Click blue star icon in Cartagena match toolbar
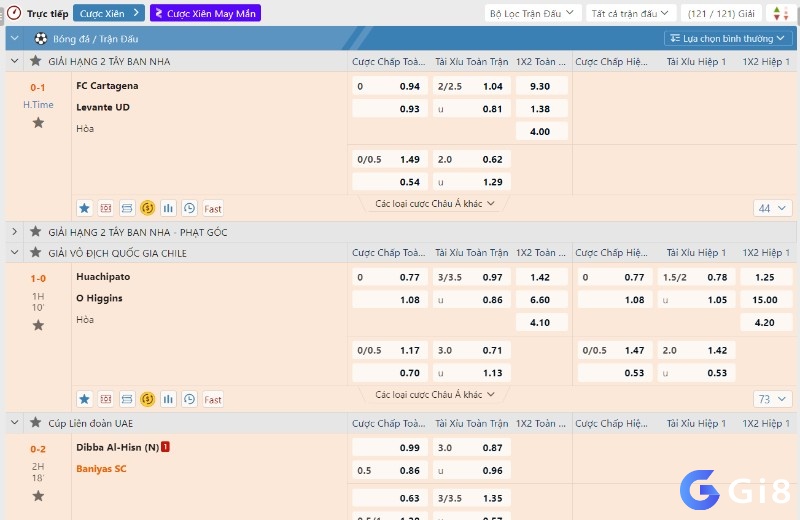Image resolution: width=800 pixels, height=520 pixels. pos(85,208)
